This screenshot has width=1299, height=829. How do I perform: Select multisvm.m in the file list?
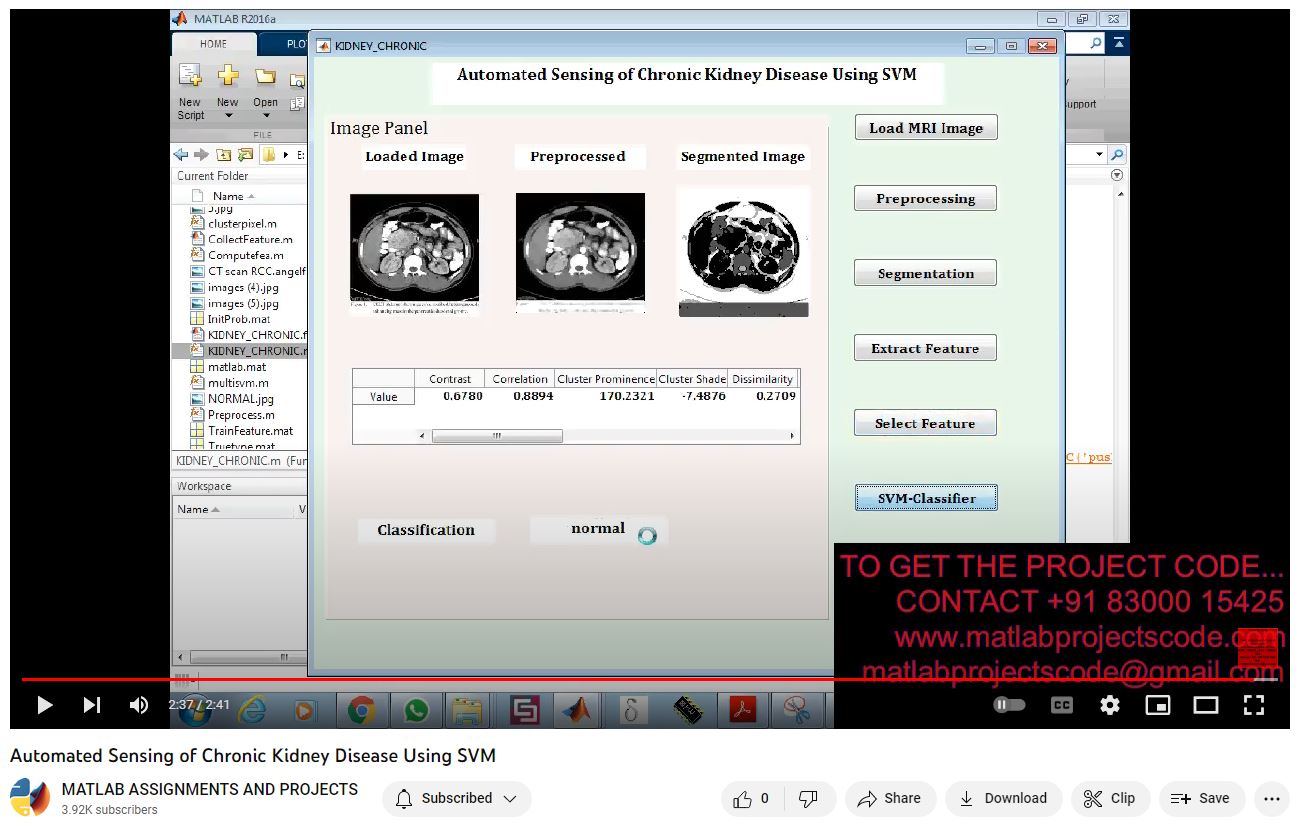238,383
